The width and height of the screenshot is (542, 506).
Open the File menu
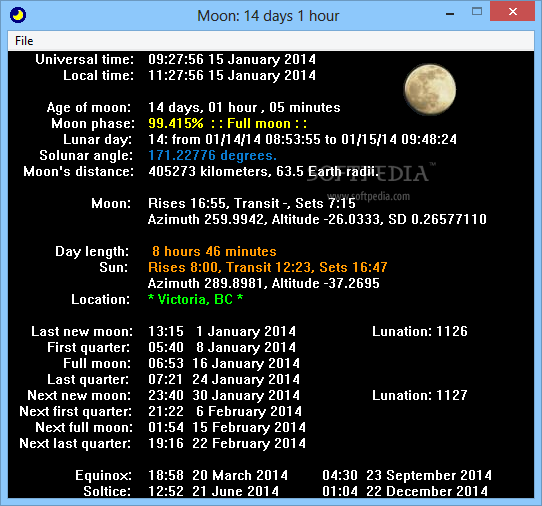point(24,41)
